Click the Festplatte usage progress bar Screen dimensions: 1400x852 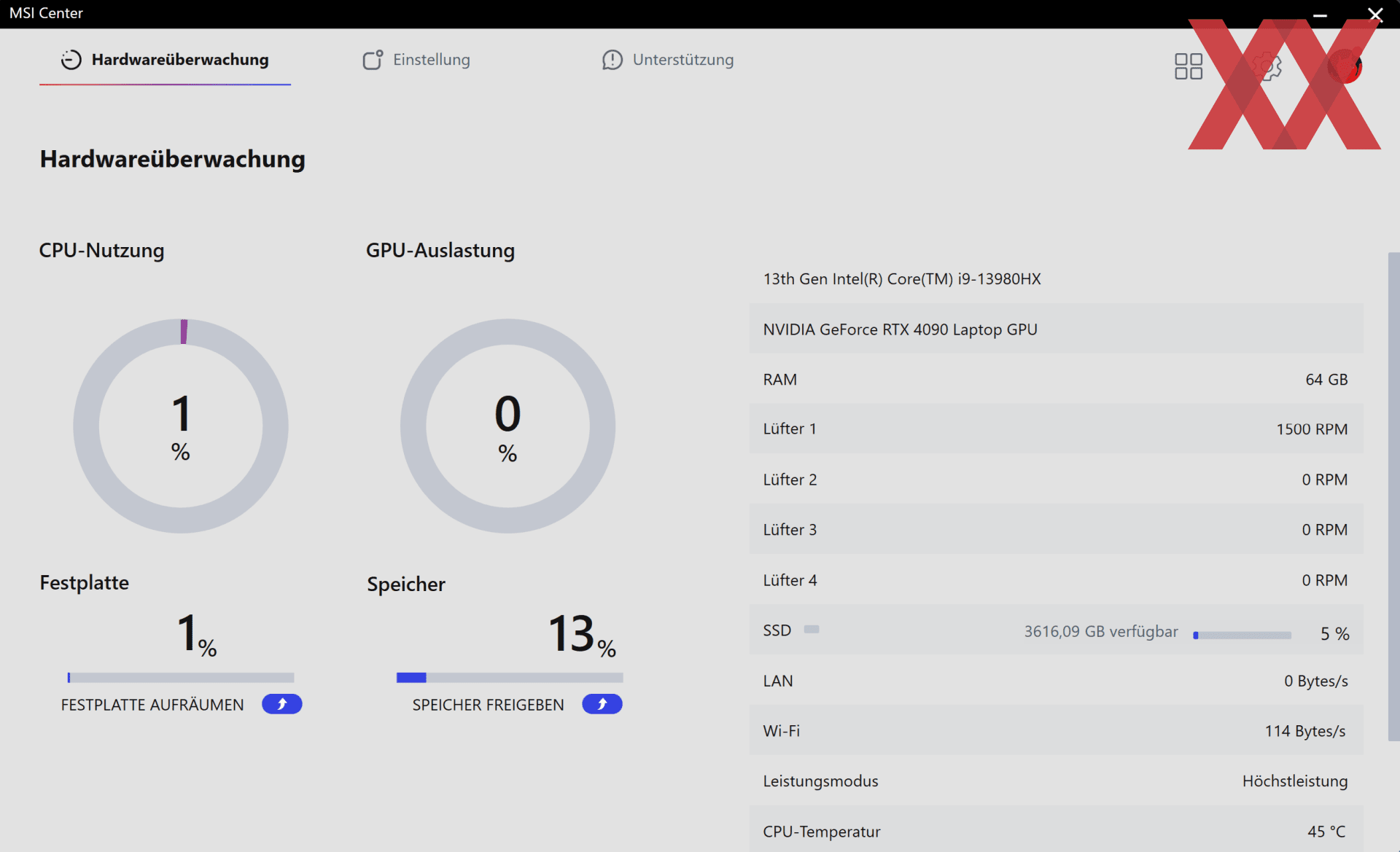coord(181,678)
